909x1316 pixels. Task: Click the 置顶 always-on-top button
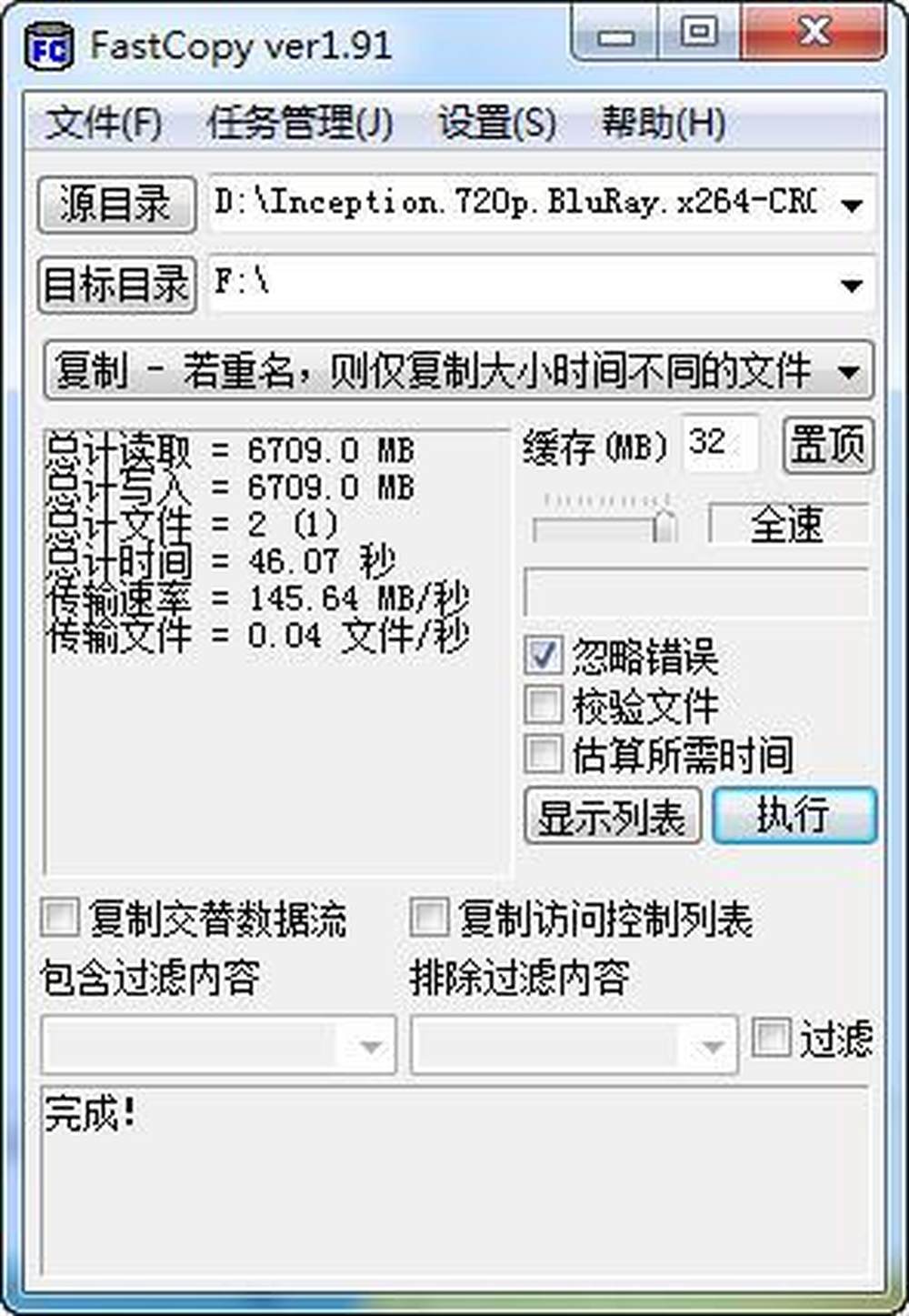coord(828,445)
